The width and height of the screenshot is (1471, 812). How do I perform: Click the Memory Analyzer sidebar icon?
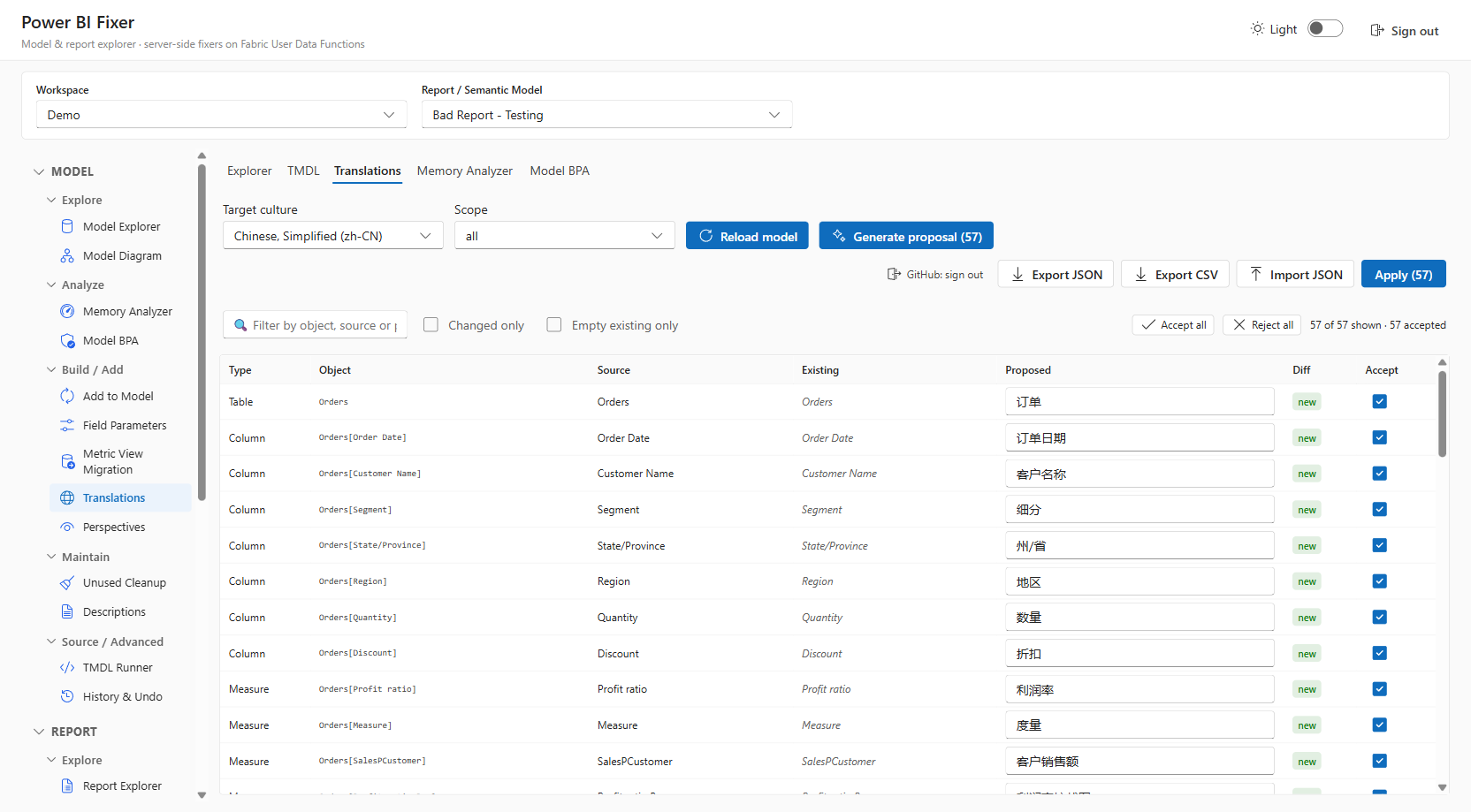(x=67, y=311)
